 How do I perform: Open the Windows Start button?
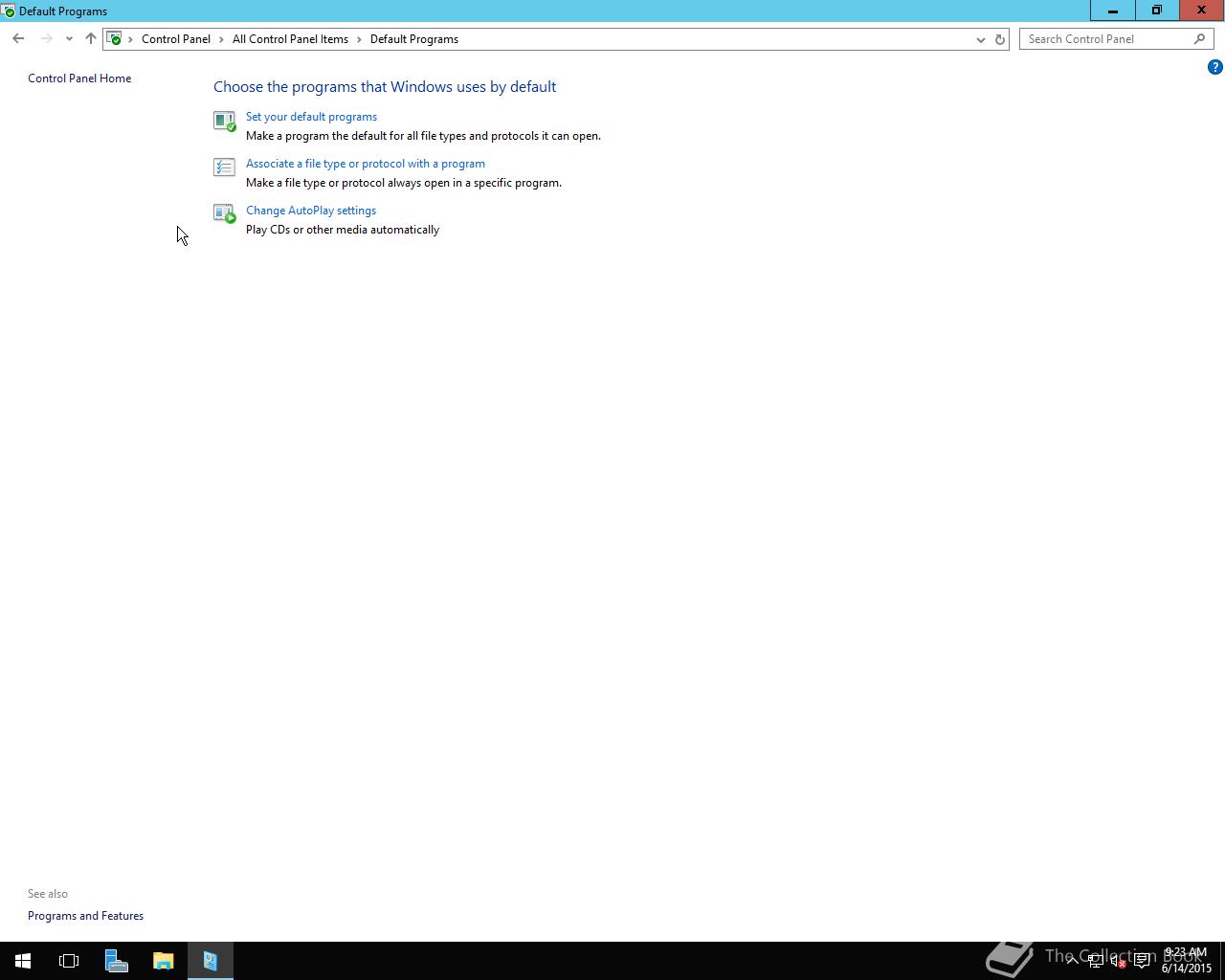22,961
